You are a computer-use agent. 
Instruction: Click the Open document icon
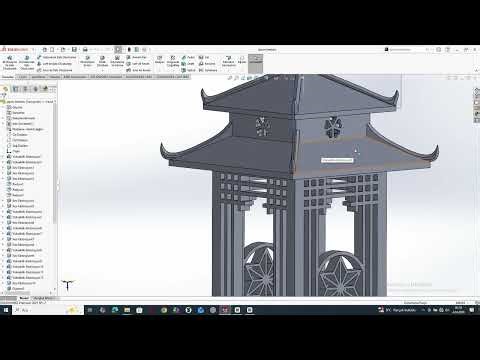63,50
